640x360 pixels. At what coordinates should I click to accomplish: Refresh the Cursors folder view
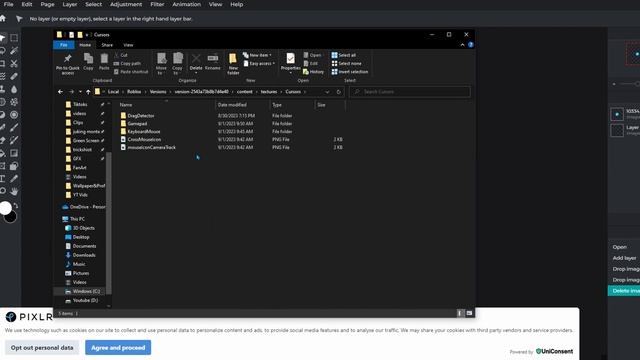tap(338, 92)
